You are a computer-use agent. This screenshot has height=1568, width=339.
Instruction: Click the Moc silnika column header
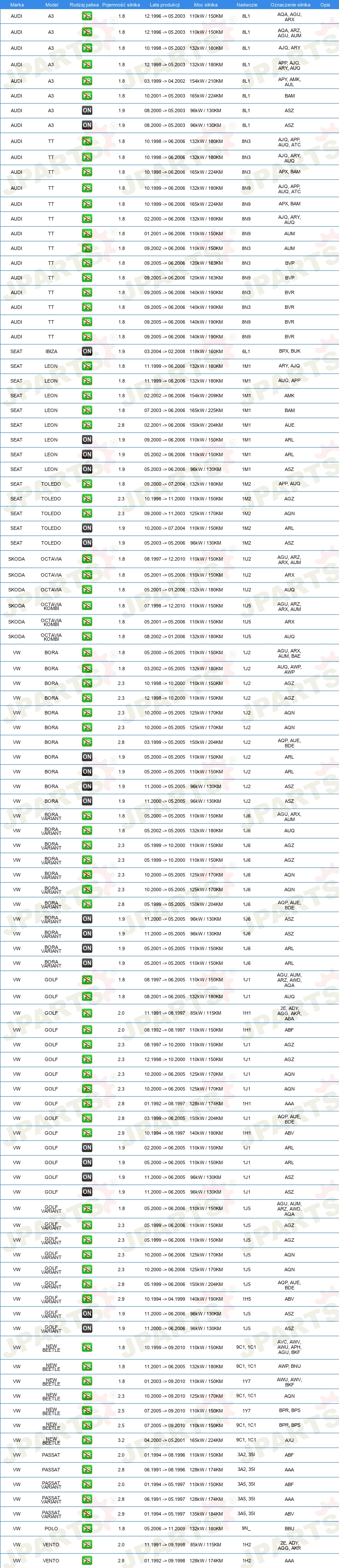tap(206, 5)
